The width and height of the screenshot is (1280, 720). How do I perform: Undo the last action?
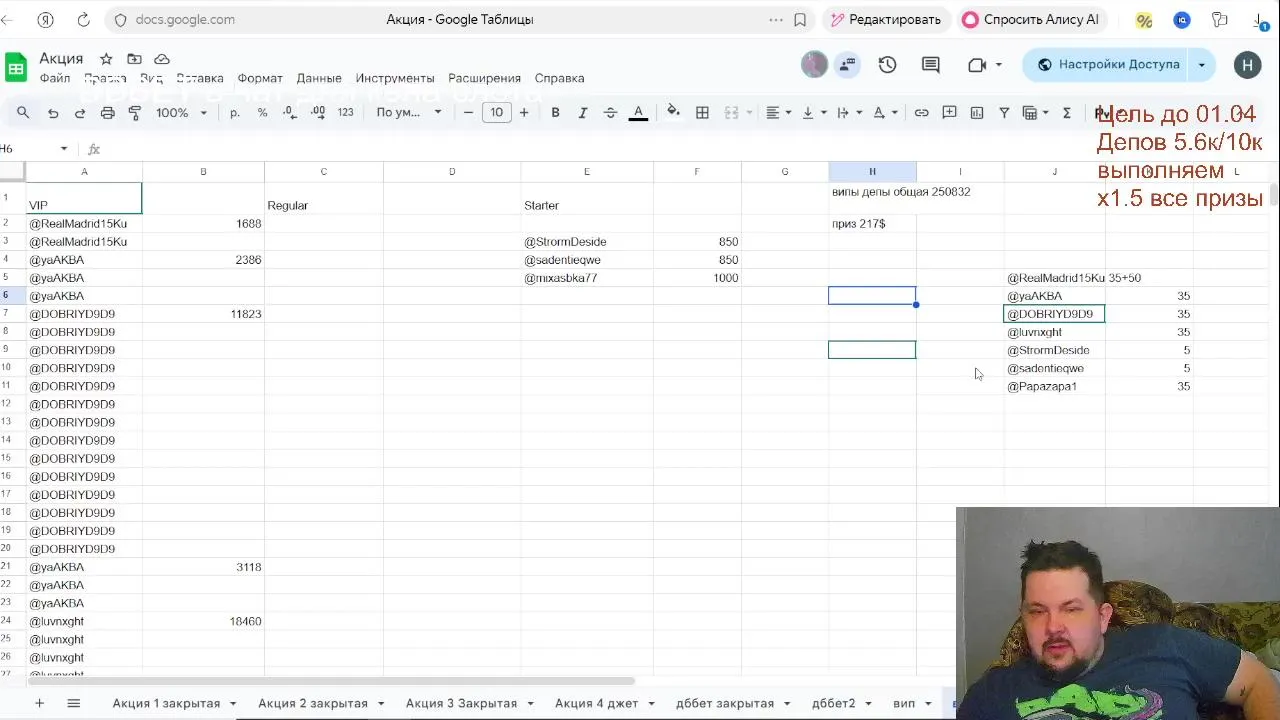(x=53, y=113)
